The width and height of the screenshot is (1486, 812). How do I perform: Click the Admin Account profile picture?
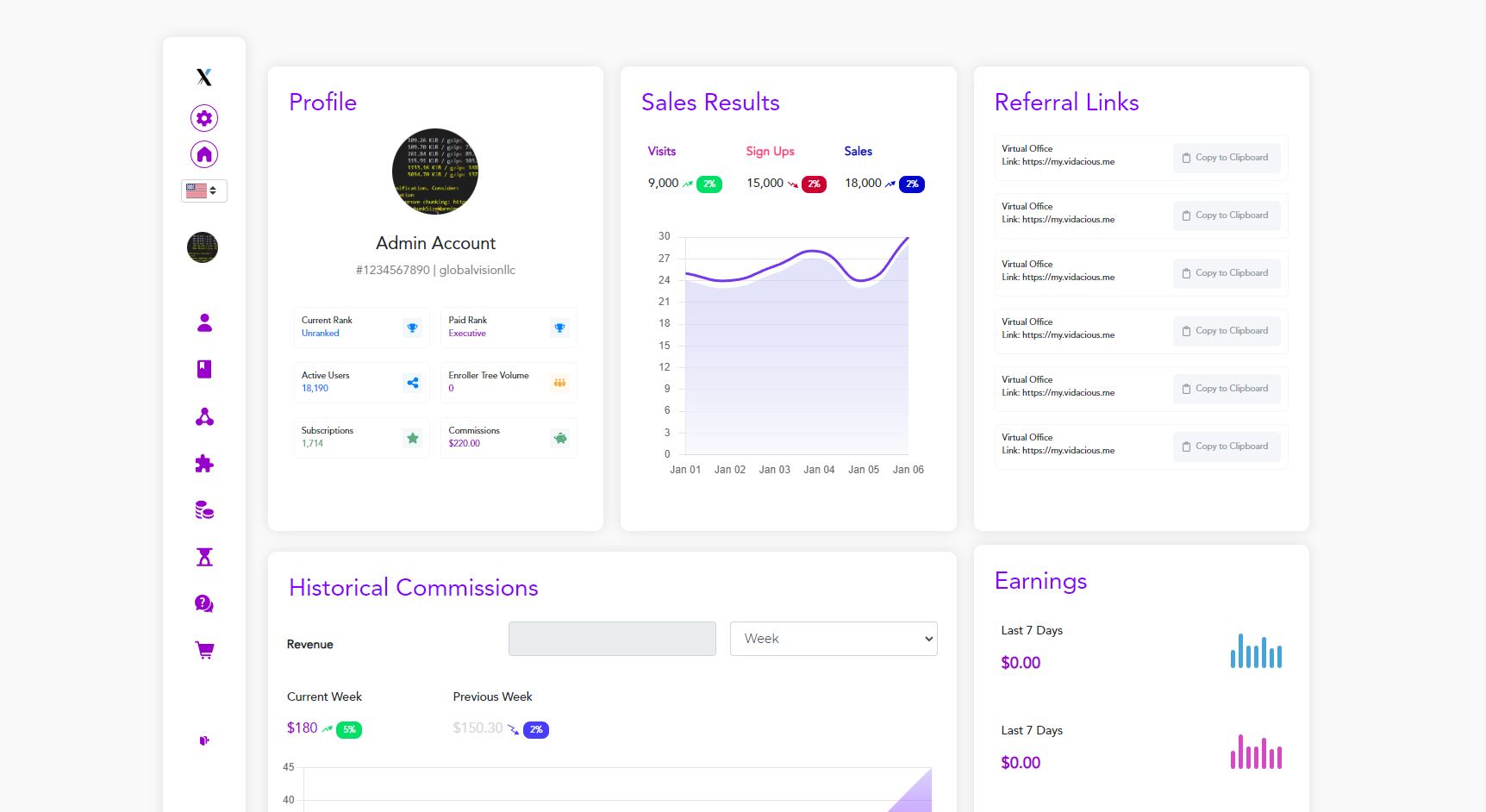click(435, 172)
